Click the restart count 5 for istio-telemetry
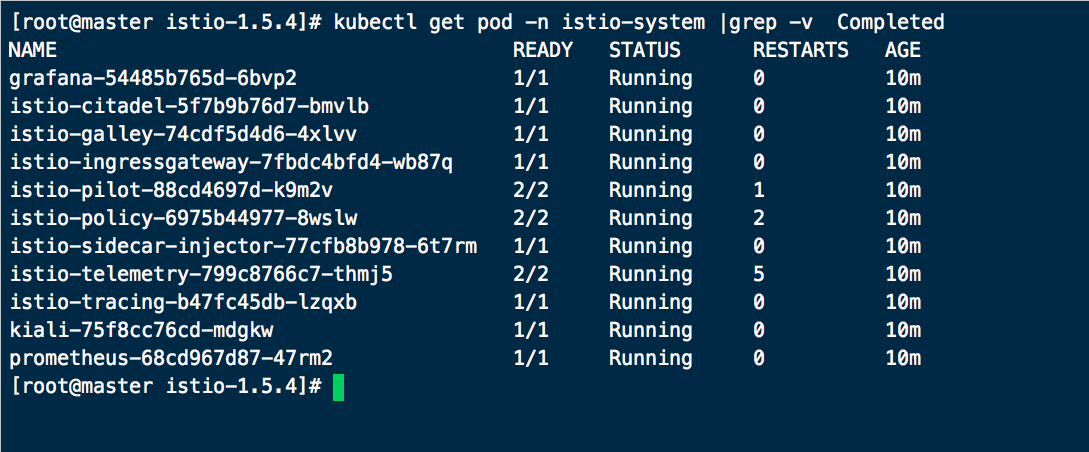 pyautogui.click(x=759, y=274)
